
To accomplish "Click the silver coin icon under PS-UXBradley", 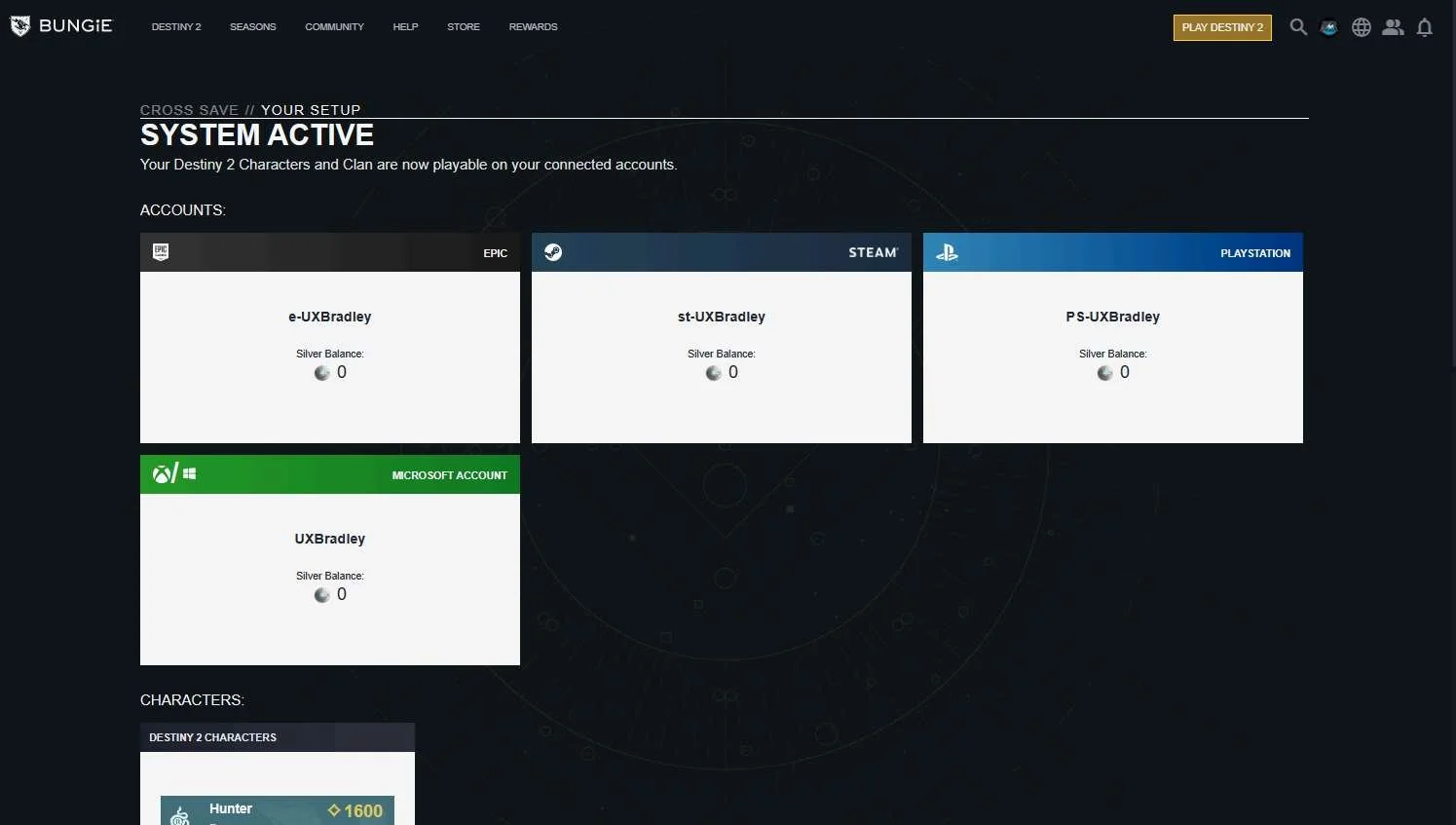I will pos(1105,373).
